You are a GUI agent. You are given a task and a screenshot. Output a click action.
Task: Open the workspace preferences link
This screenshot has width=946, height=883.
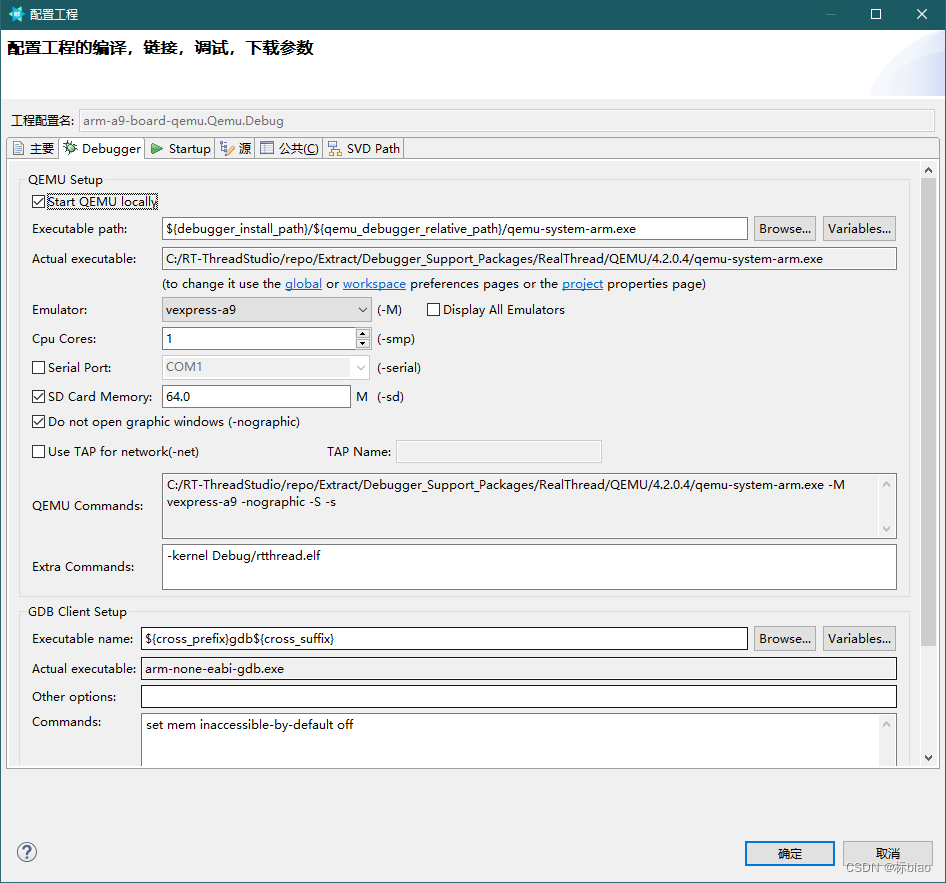(374, 283)
